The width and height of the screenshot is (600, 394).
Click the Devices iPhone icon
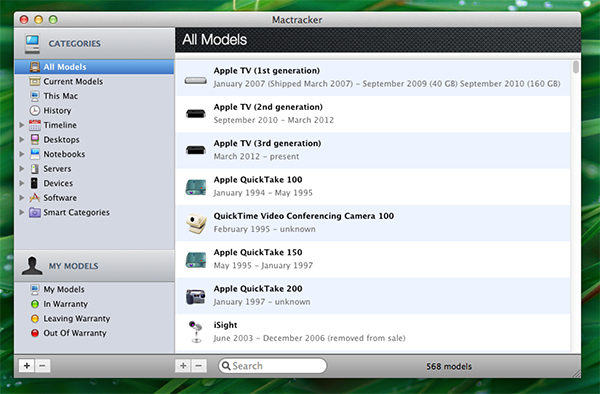coord(34,183)
